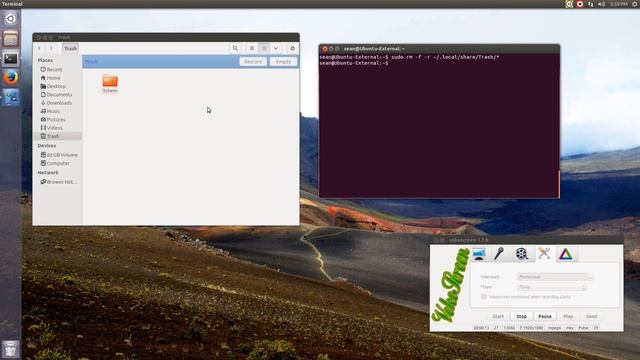
Task: Open the screen capture tab in vokoscreen
Action: [x=479, y=254]
